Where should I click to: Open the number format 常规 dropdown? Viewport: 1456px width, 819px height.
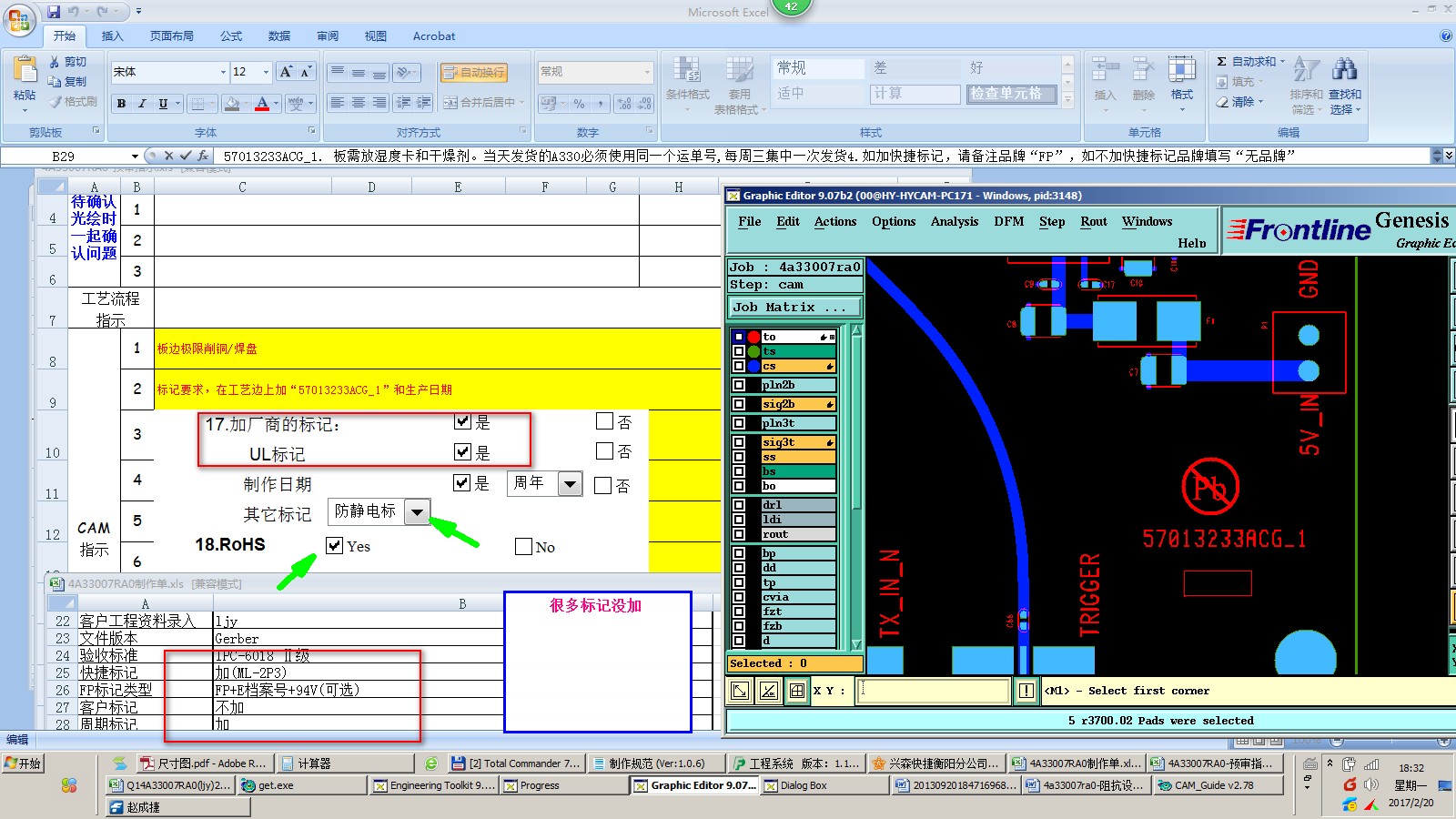coord(647,72)
